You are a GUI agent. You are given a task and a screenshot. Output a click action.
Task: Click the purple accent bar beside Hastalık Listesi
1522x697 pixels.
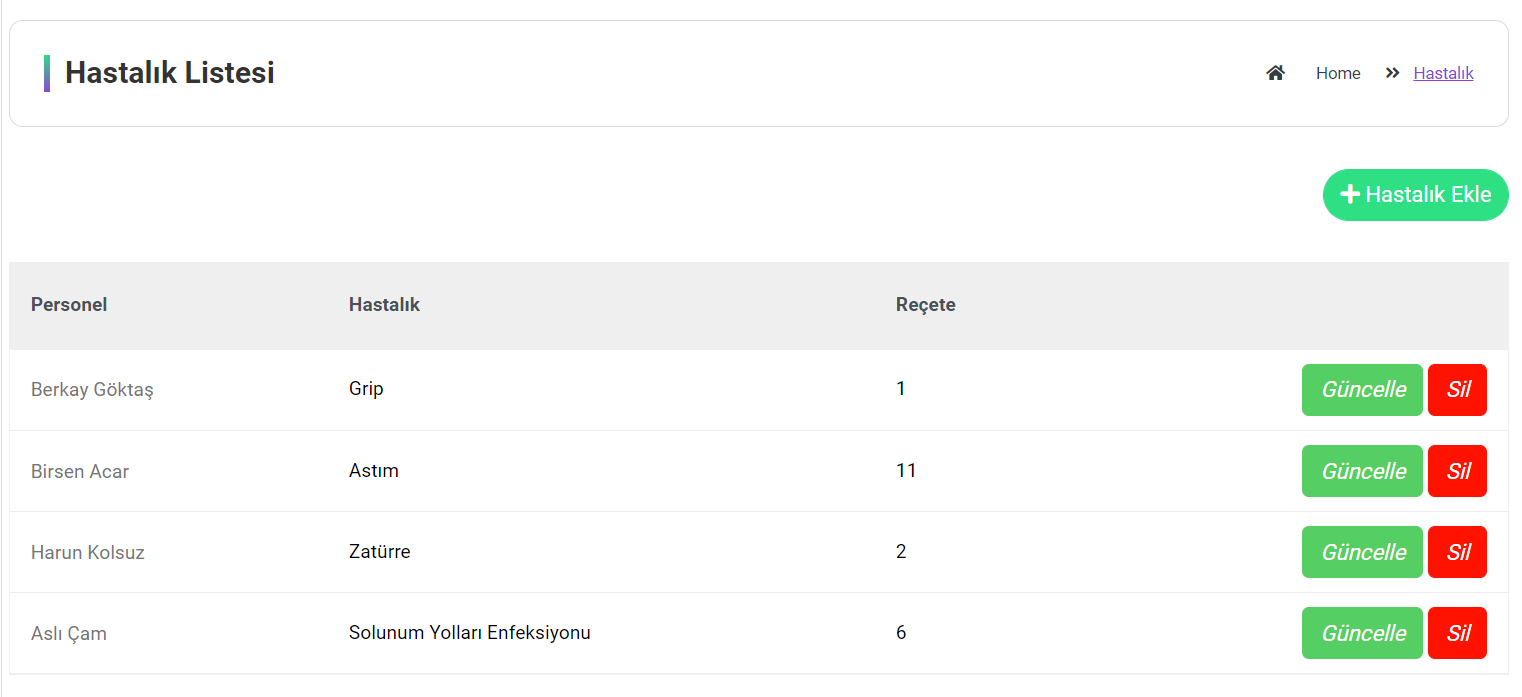(46, 73)
